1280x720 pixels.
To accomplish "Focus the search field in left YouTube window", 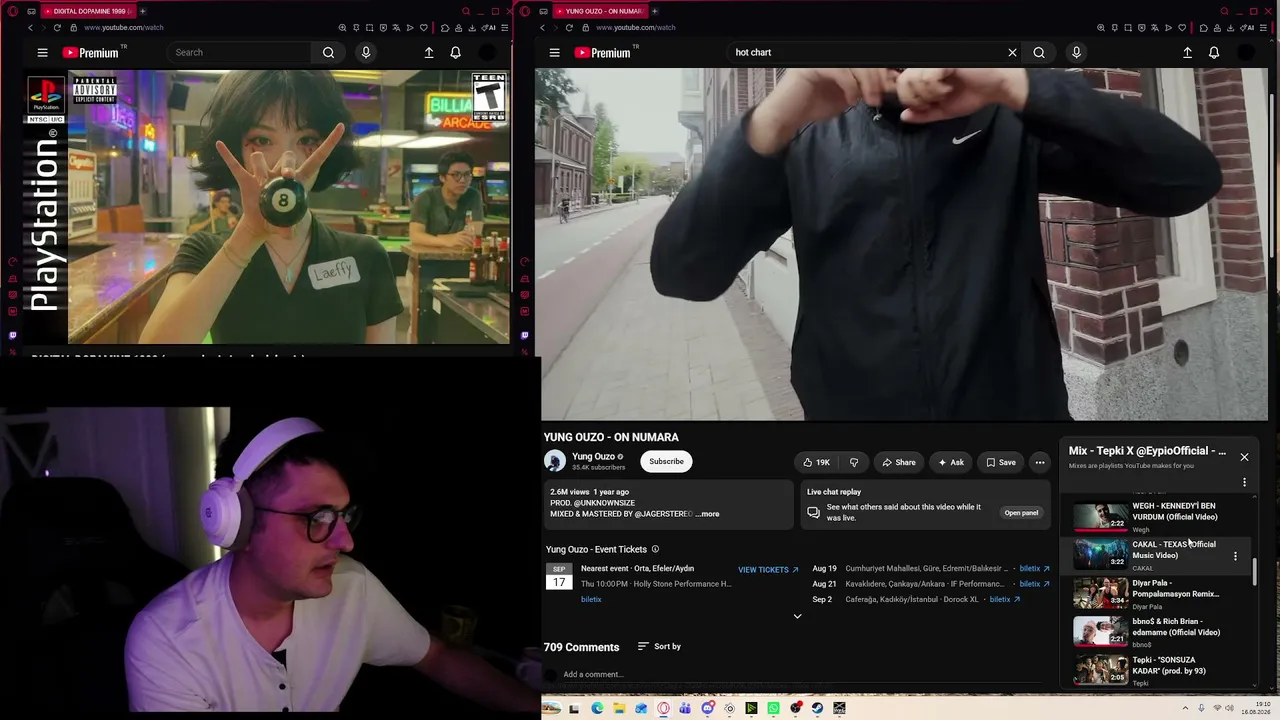I will (x=240, y=52).
